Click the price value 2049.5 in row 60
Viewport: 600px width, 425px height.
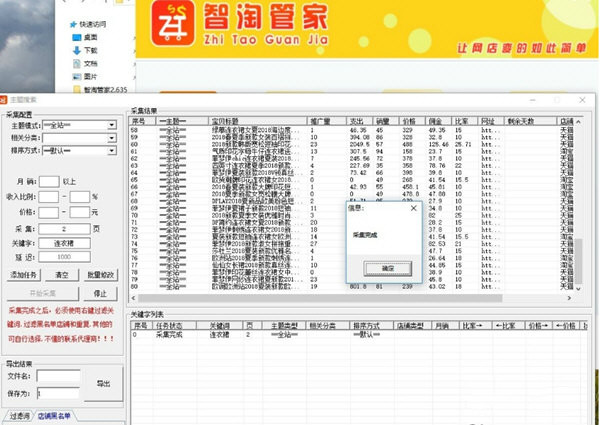click(x=359, y=145)
